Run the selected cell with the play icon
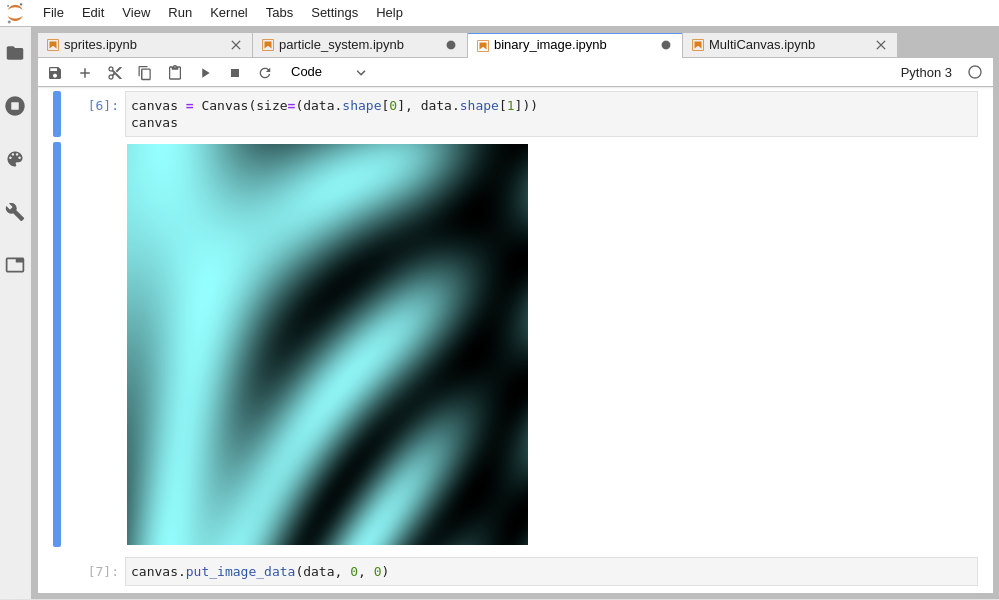 [x=205, y=72]
